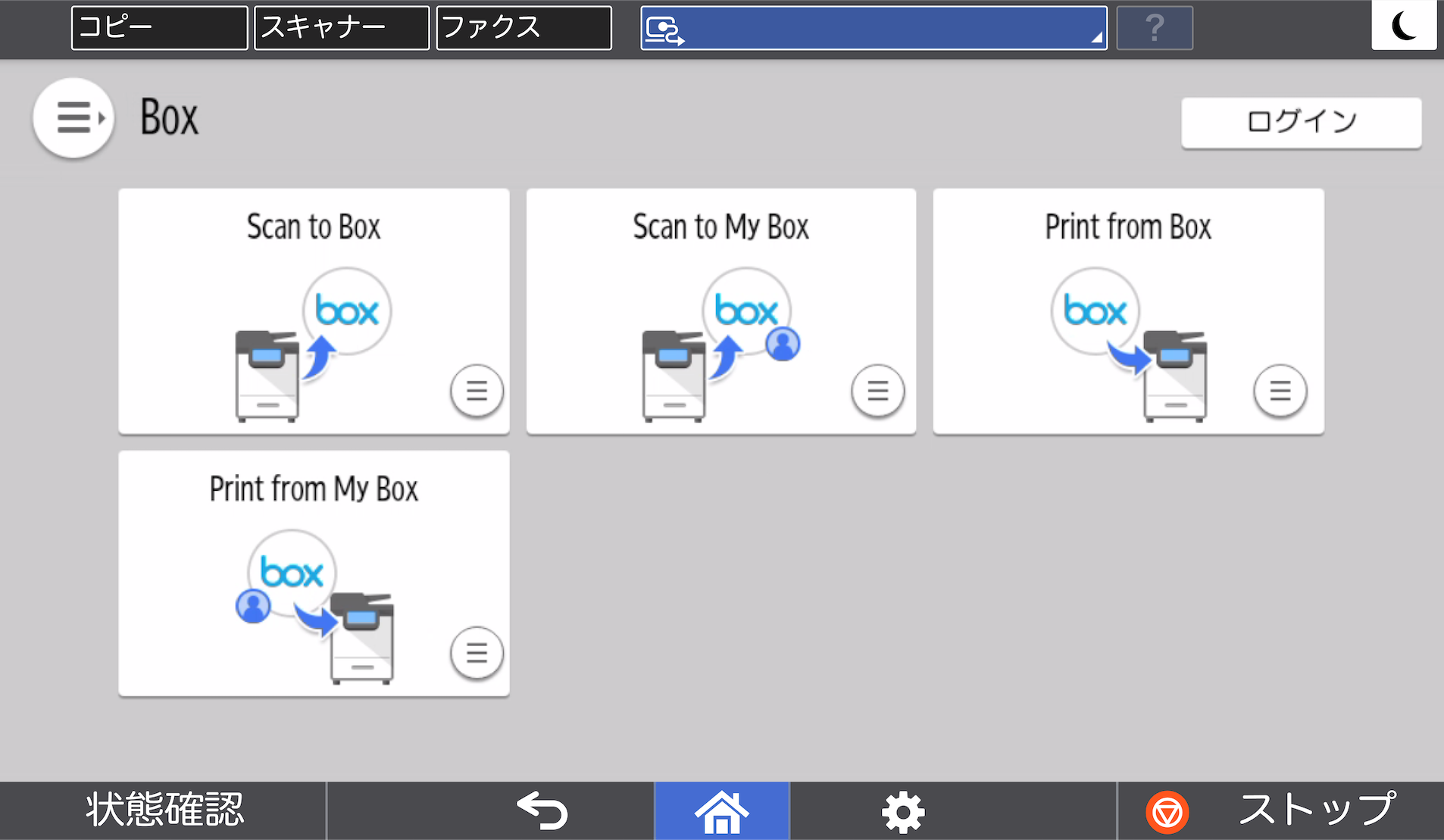Switch to the ファクス tab
1444x840 pixels.
tap(524, 27)
